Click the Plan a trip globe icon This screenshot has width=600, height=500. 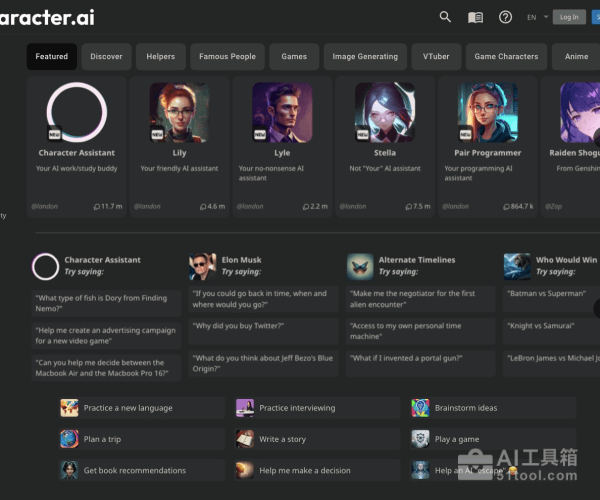(69, 439)
